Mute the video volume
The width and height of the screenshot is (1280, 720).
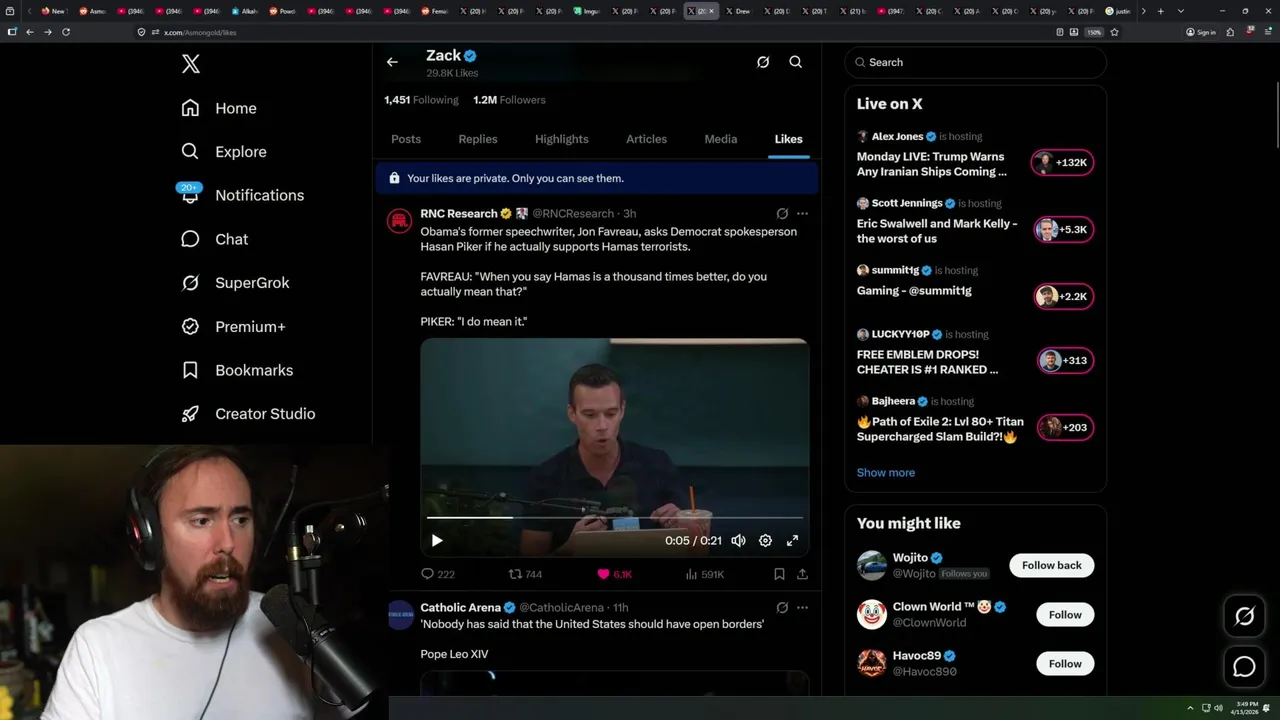738,541
